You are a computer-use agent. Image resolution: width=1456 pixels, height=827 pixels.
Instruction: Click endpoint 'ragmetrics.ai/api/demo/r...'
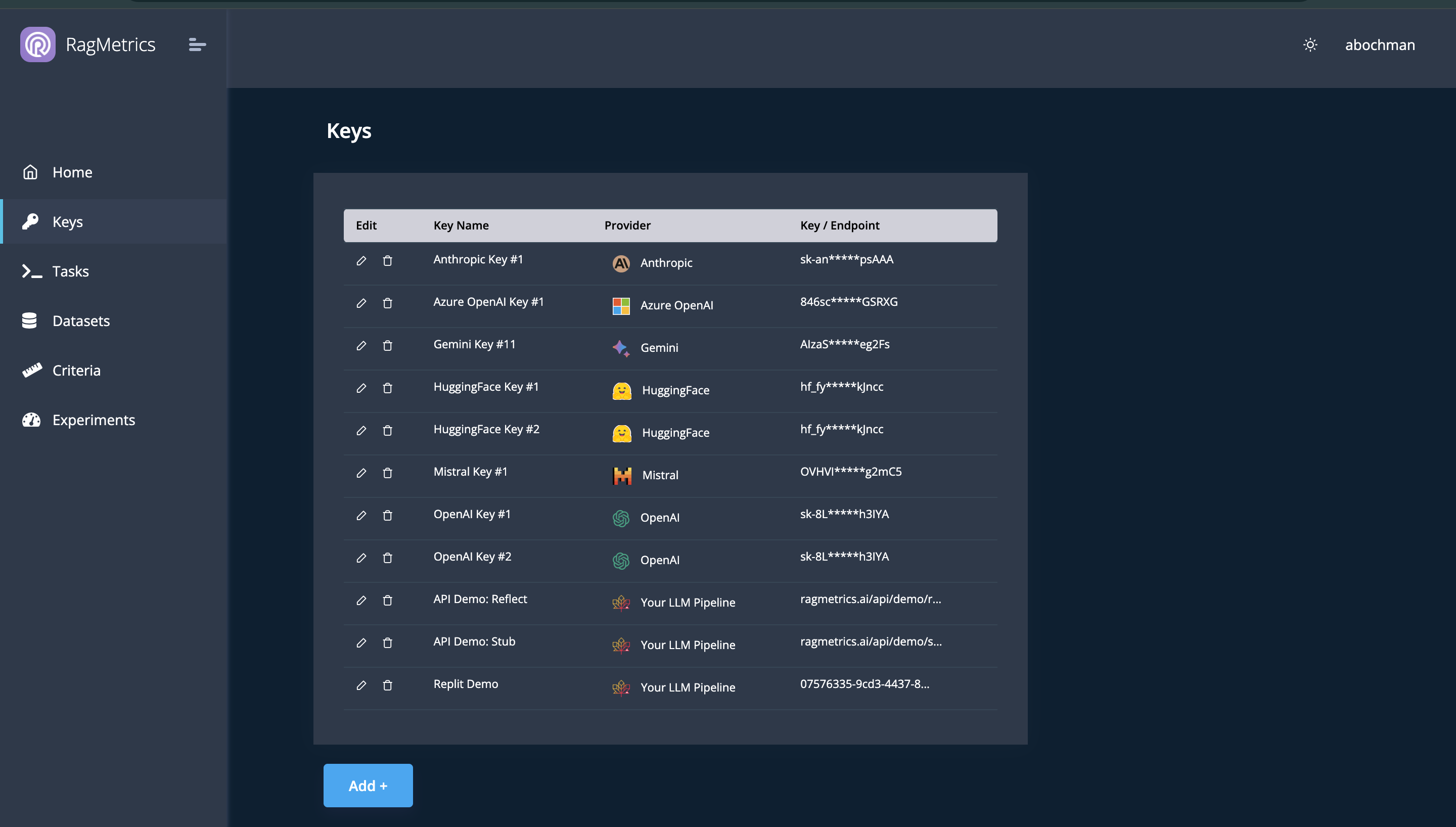(871, 599)
